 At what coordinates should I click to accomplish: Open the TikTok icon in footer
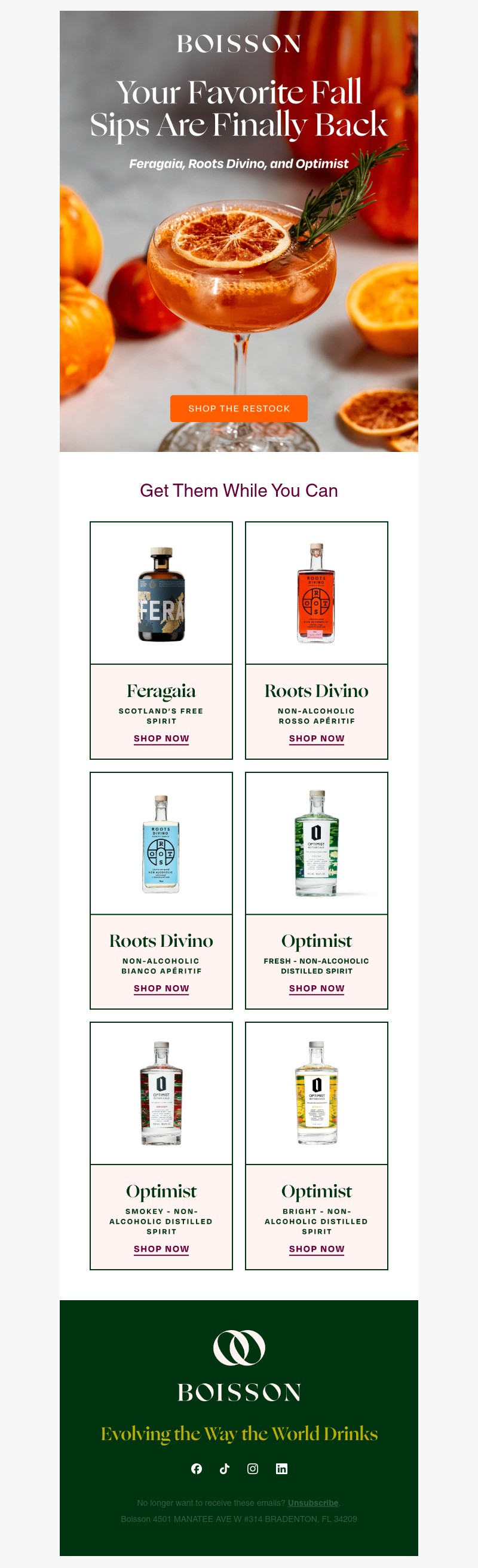click(x=225, y=1469)
